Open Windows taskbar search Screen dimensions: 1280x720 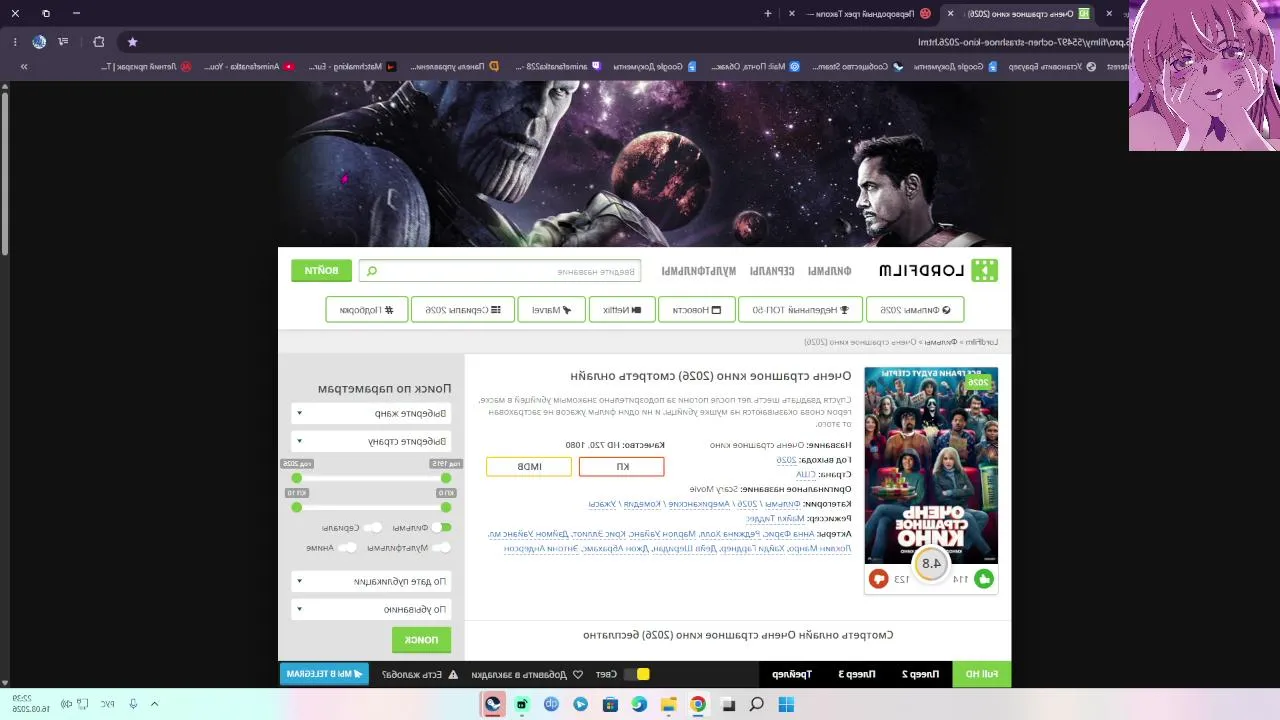757,704
